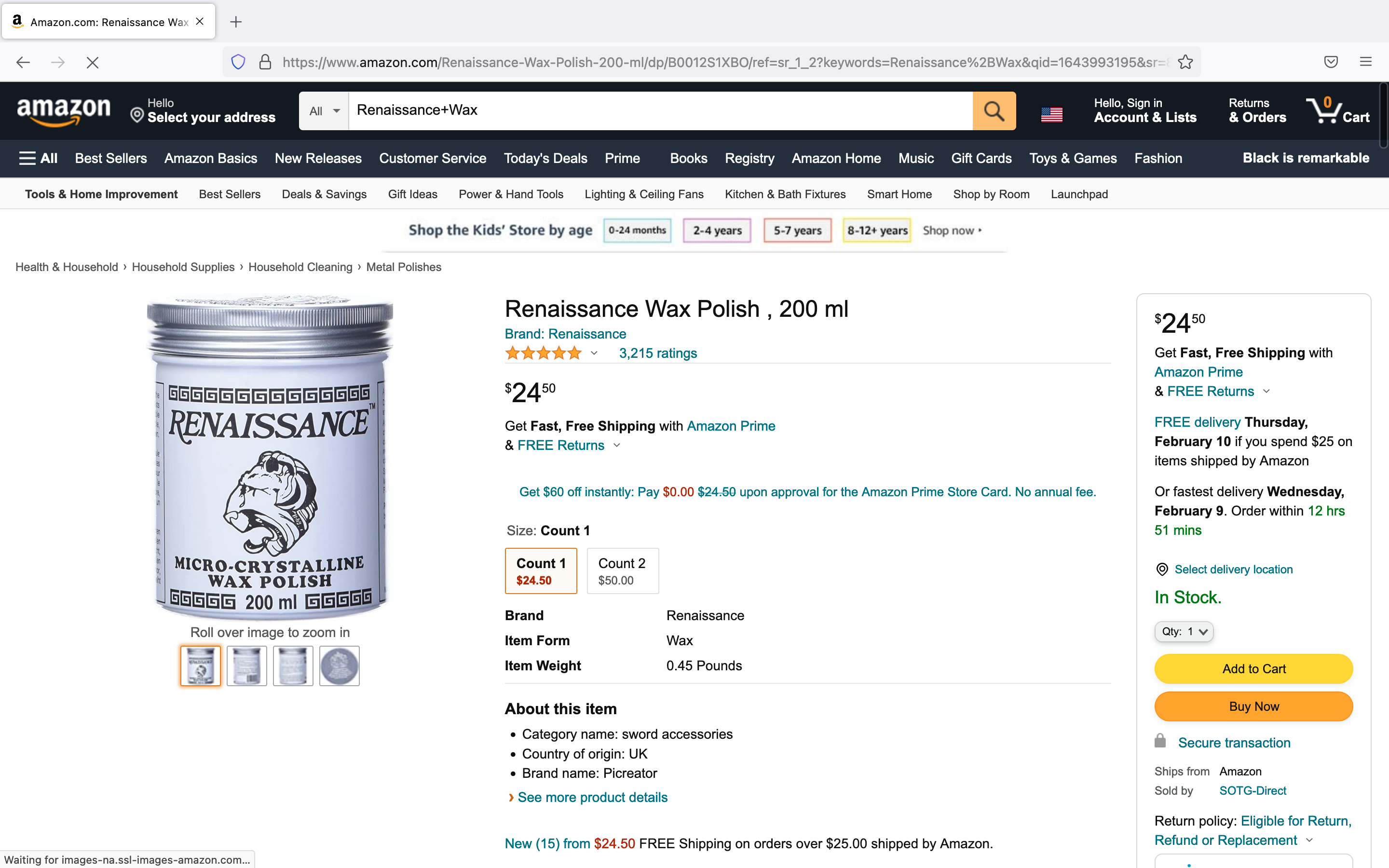
Task: Click the orange search magnifier button
Action: point(994,111)
